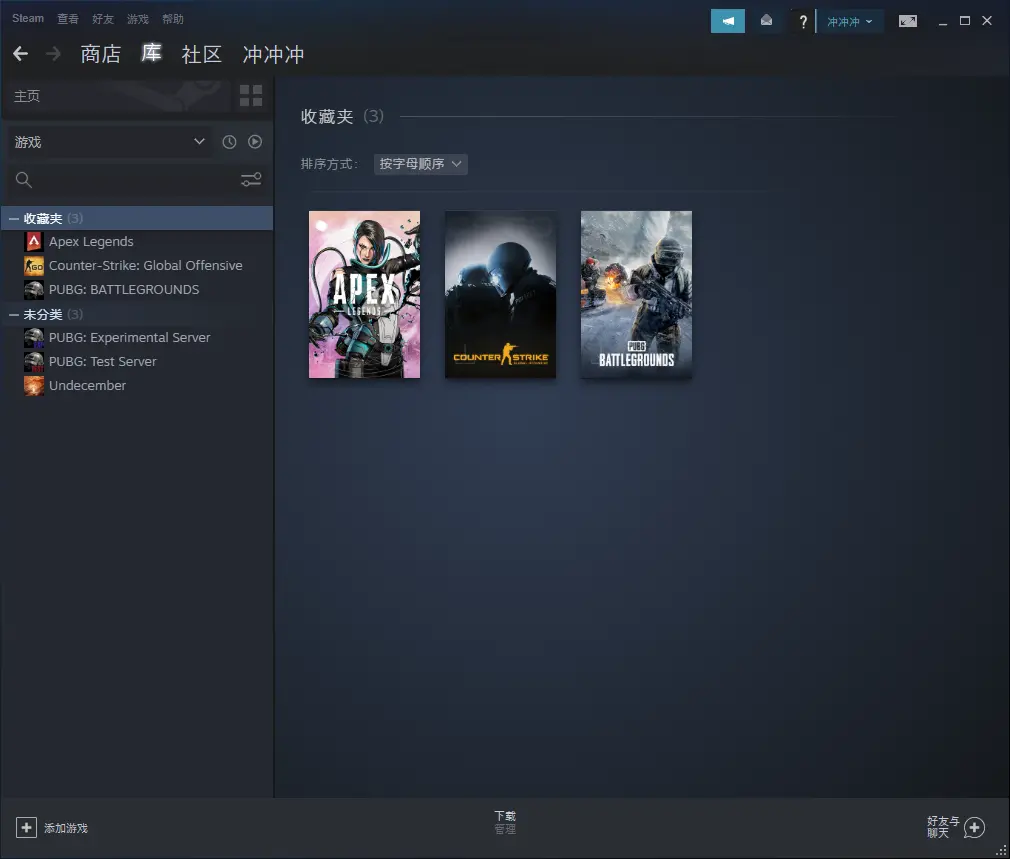This screenshot has width=1010, height=859.
Task: Go to 库 tab
Action: 151,53
